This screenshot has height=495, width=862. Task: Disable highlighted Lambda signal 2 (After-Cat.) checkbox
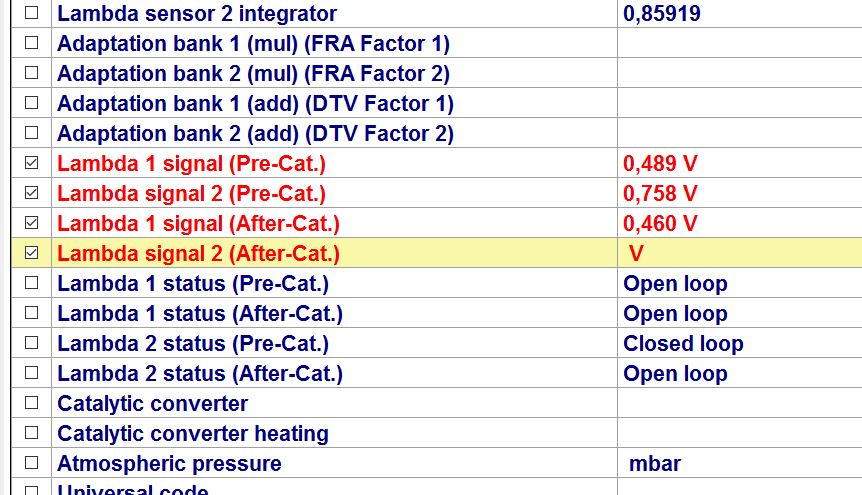pyautogui.click(x=32, y=253)
